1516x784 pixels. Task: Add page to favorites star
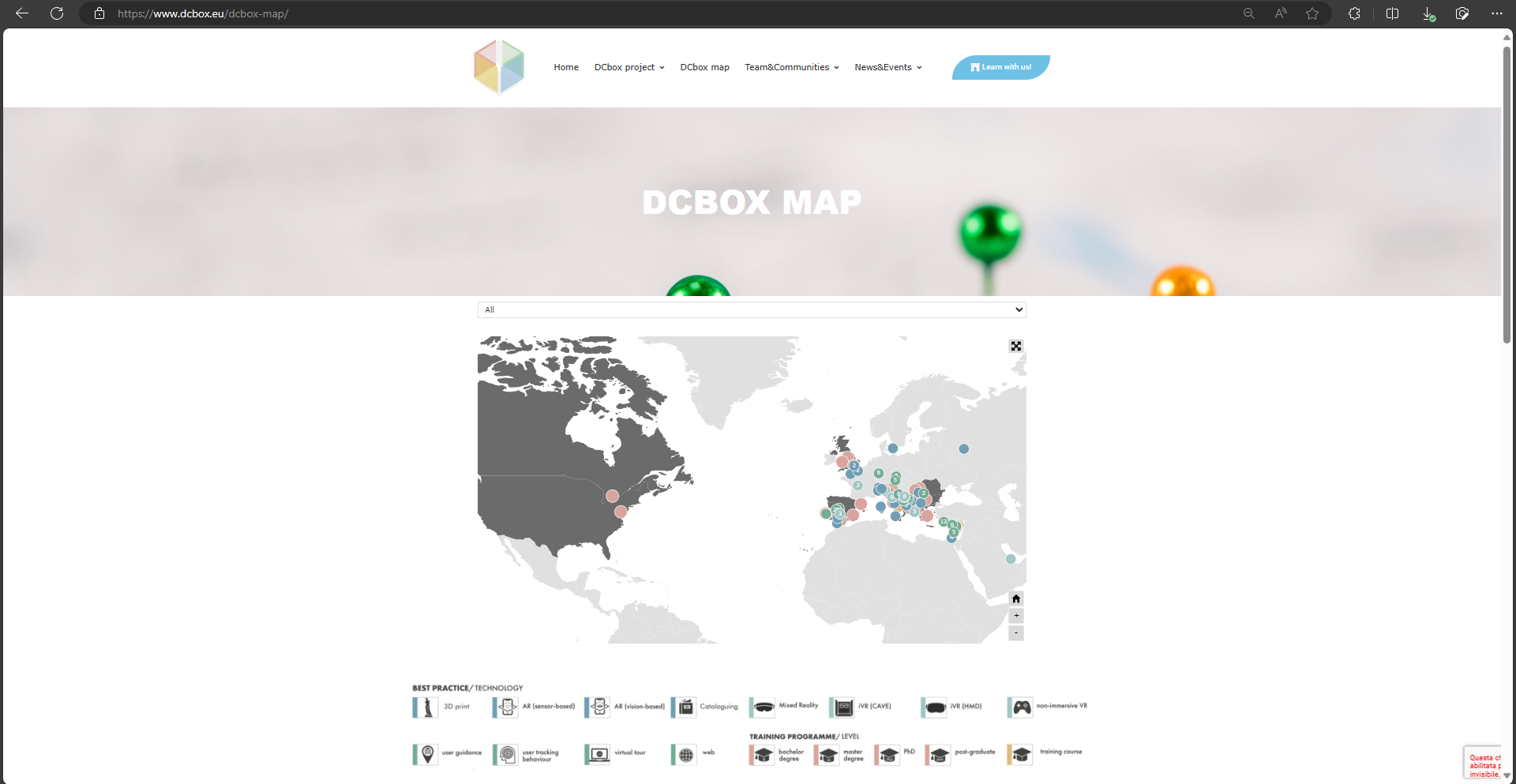coord(1312,13)
